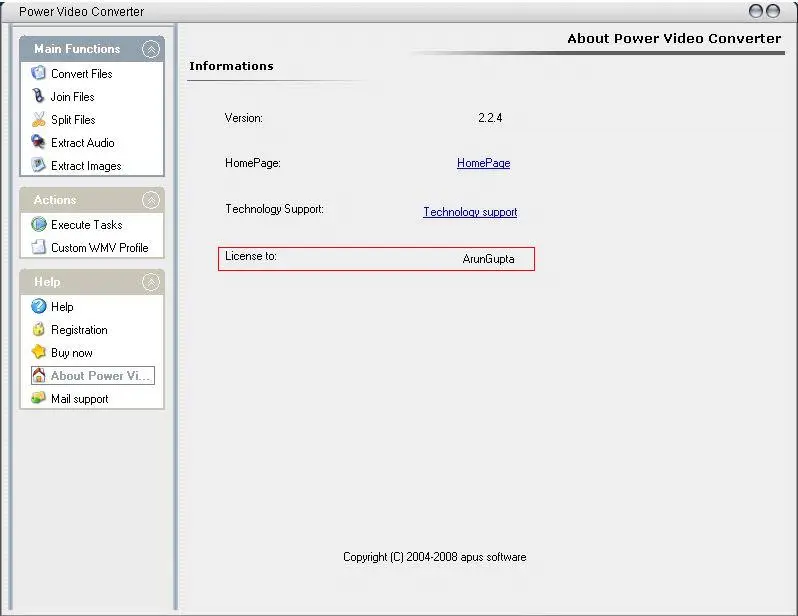This screenshot has width=798, height=616.
Task: Click the Convert Files icon
Action: coord(39,73)
